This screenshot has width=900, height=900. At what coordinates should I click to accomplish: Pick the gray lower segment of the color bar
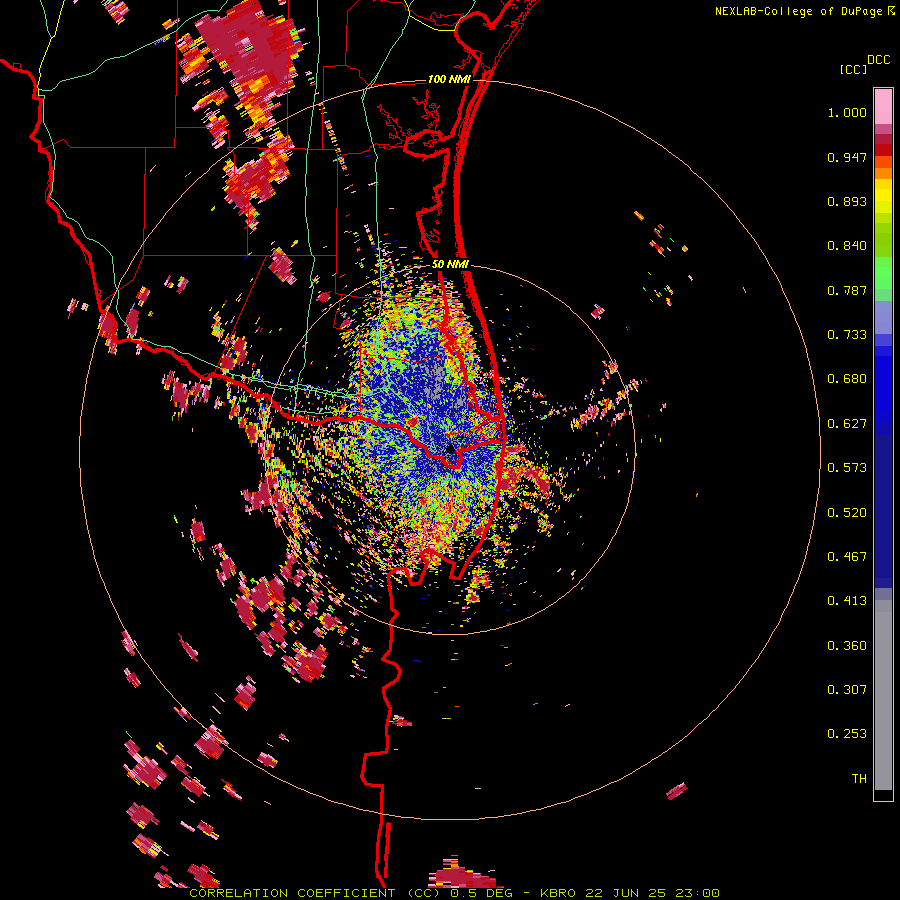click(x=883, y=695)
